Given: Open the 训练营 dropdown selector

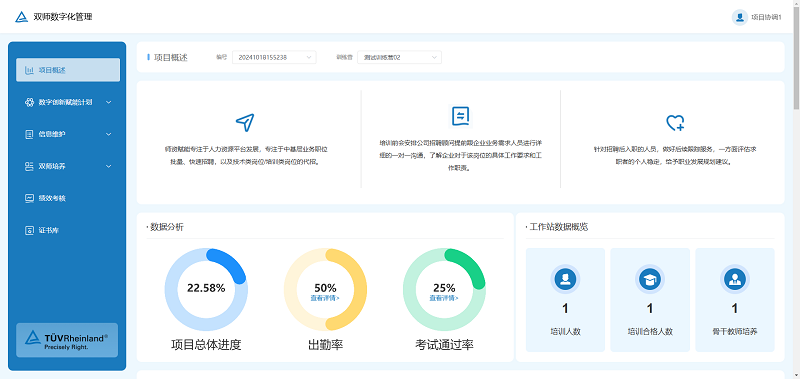Looking at the screenshot, I should point(399,58).
